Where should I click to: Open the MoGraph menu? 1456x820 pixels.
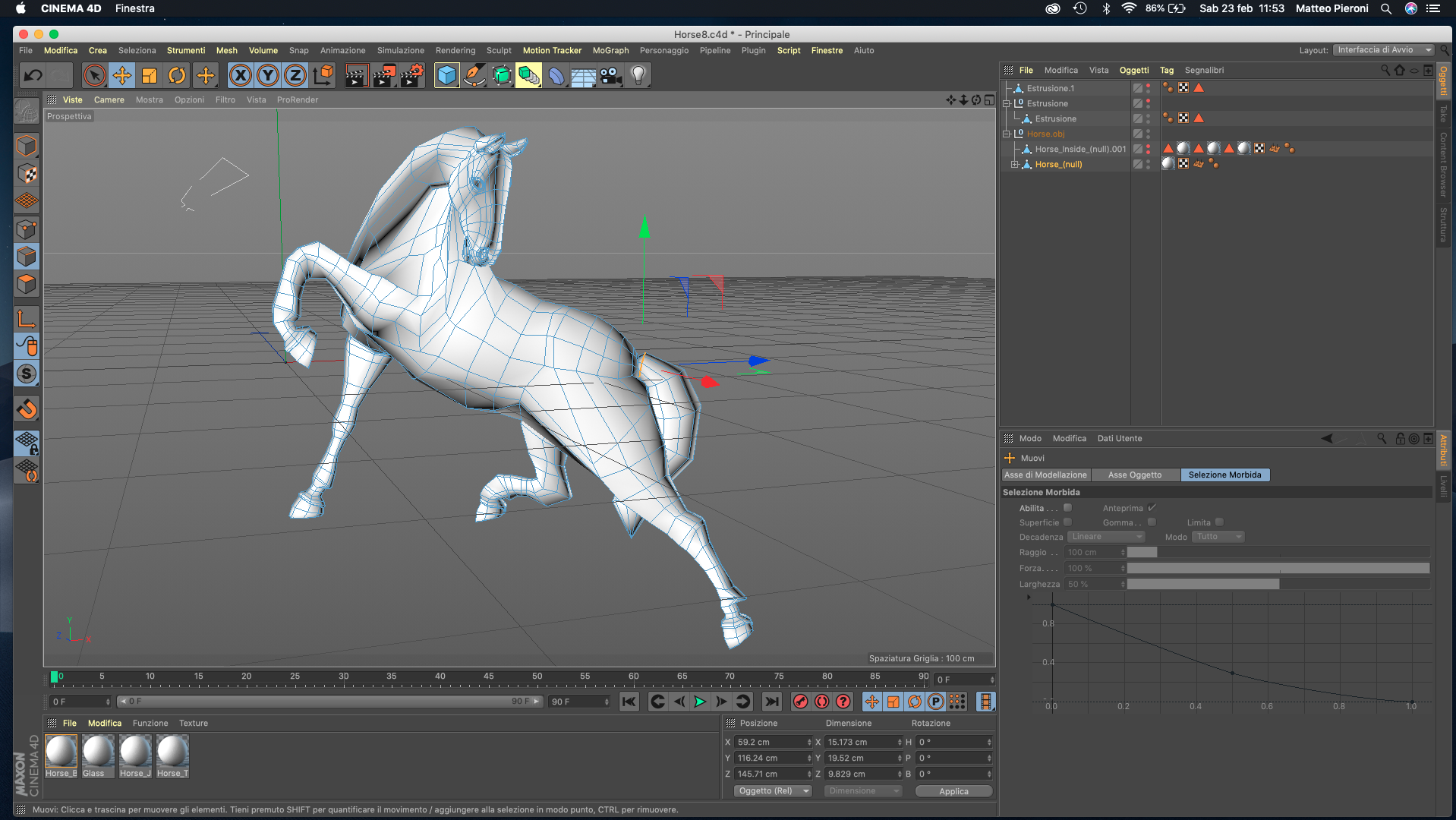pos(610,50)
